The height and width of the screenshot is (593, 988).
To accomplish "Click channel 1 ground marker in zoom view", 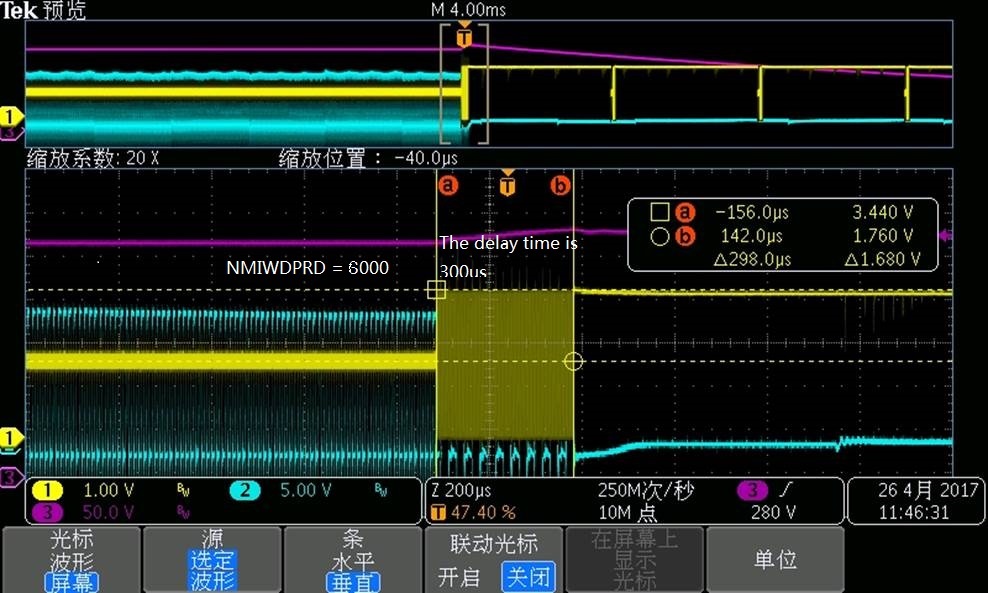I will 10,437.
